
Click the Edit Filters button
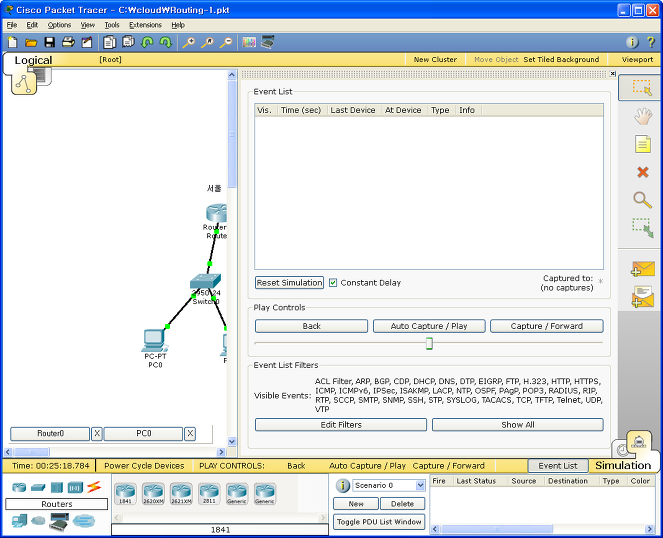tap(341, 425)
